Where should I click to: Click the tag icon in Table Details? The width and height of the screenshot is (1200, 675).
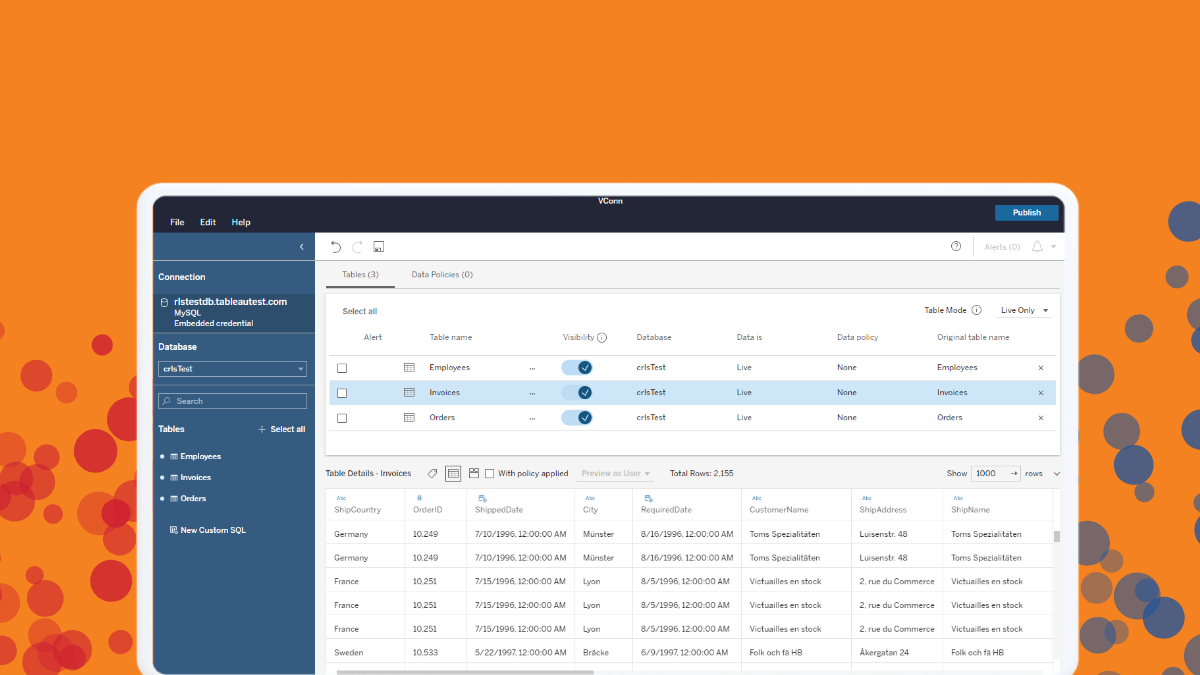tap(432, 473)
